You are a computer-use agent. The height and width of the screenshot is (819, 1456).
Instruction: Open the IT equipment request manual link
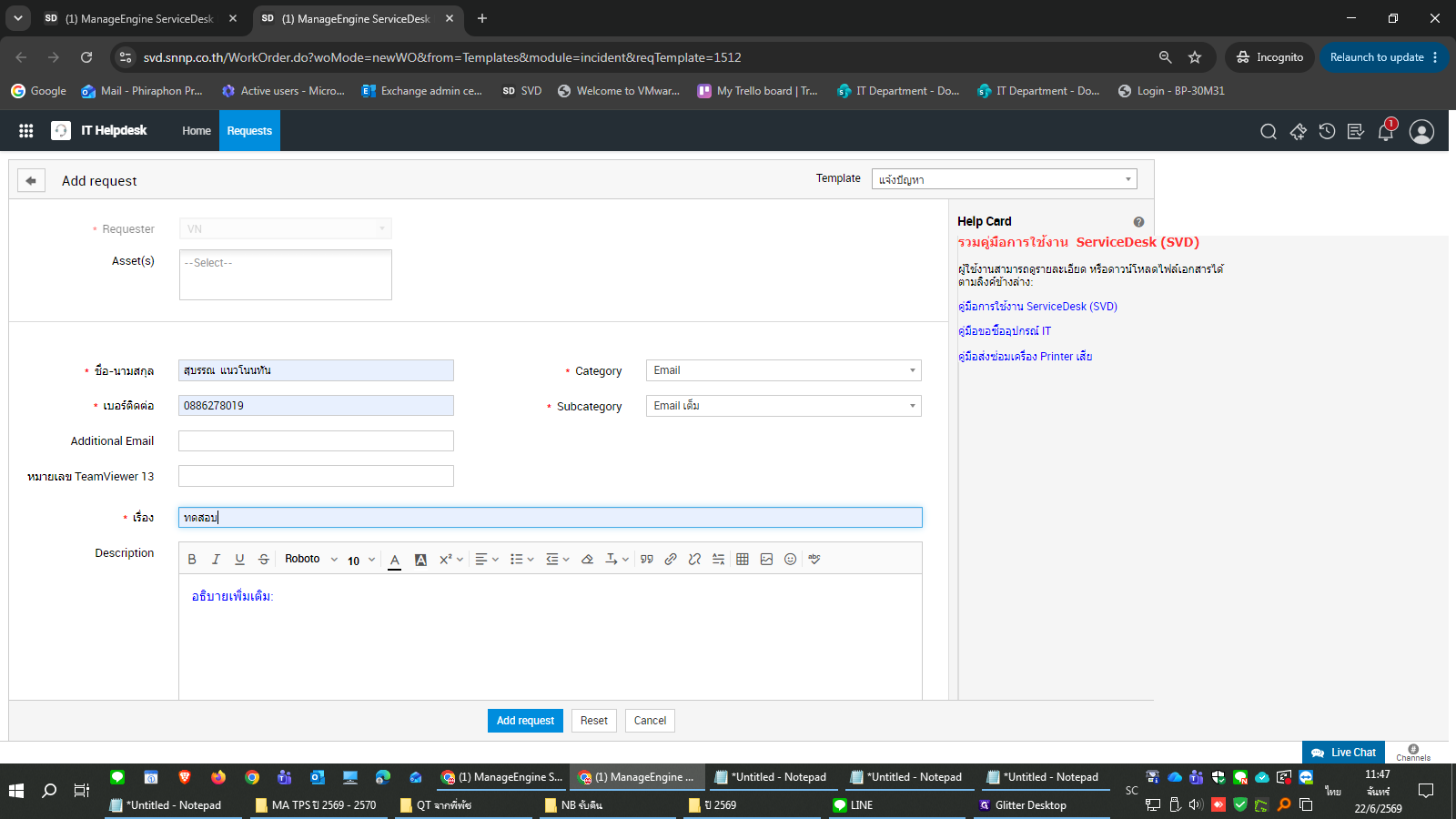click(1005, 331)
